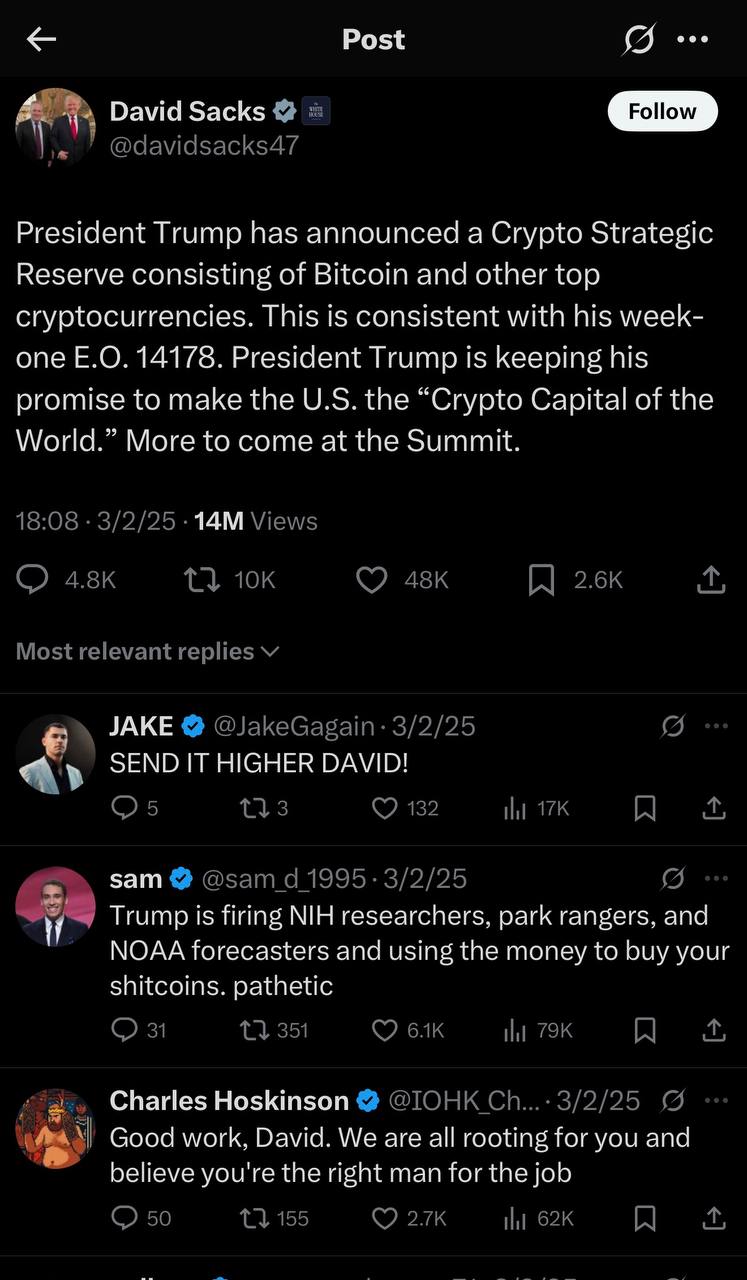Open @JakeGagain profile link
Viewport: 747px width, 1280px height.
point(292,726)
